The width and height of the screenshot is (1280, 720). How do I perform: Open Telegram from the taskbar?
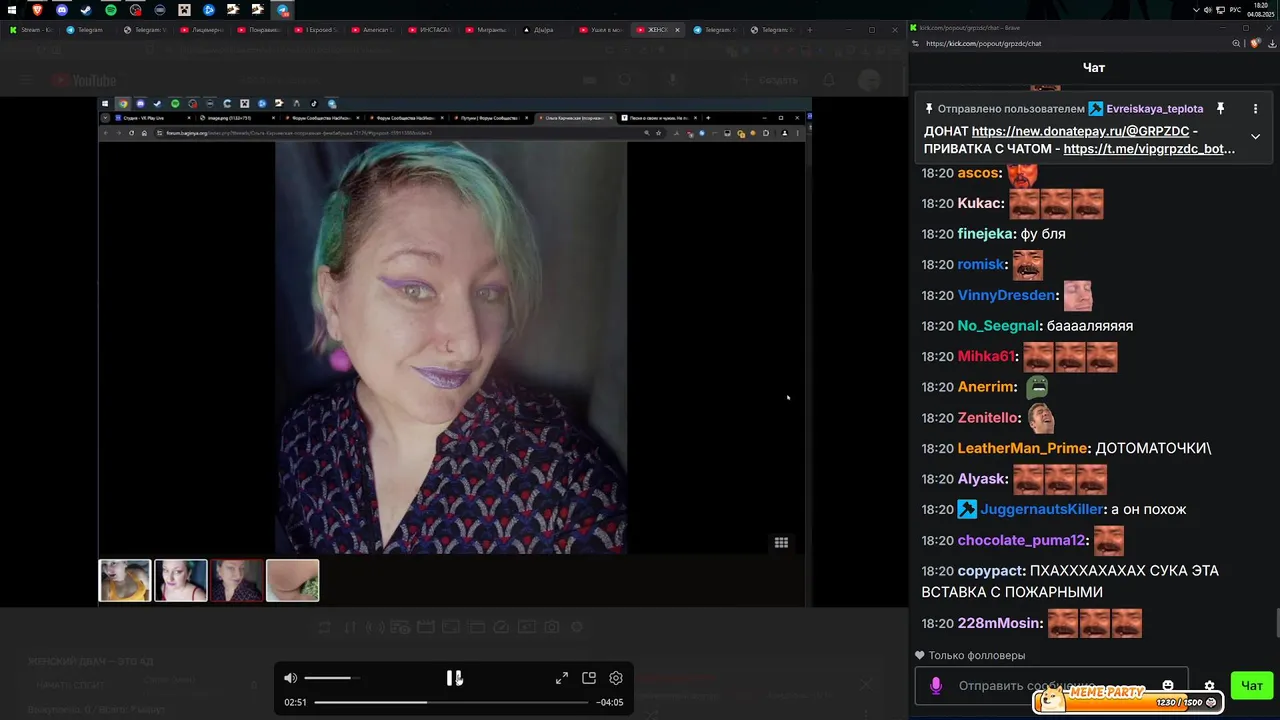click(283, 10)
